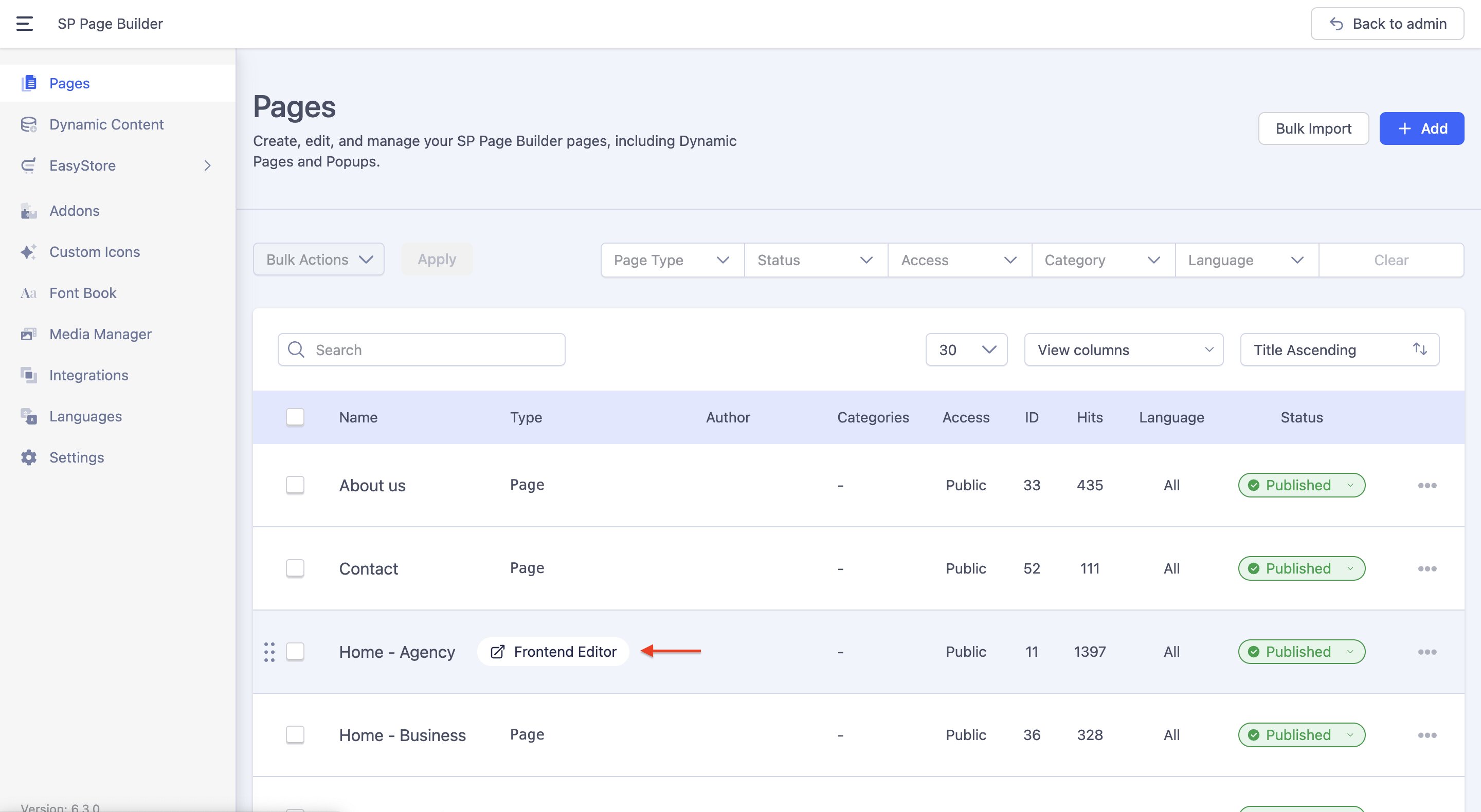This screenshot has width=1481, height=812.
Task: Click the Media Manager icon
Action: tap(28, 334)
